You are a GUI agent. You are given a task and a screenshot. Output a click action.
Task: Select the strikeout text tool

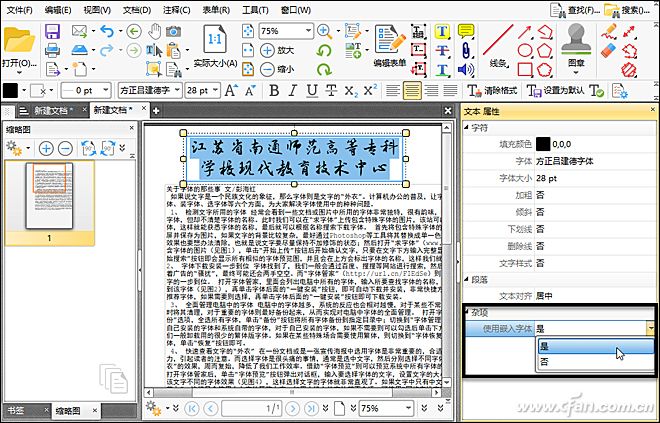point(442,50)
